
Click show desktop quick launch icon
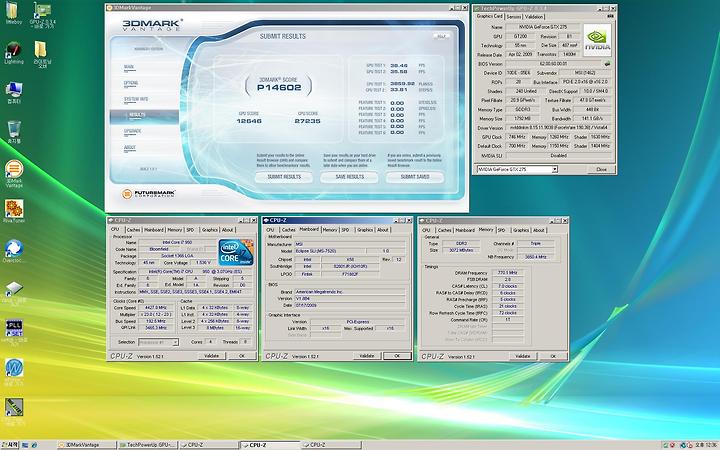26,445
